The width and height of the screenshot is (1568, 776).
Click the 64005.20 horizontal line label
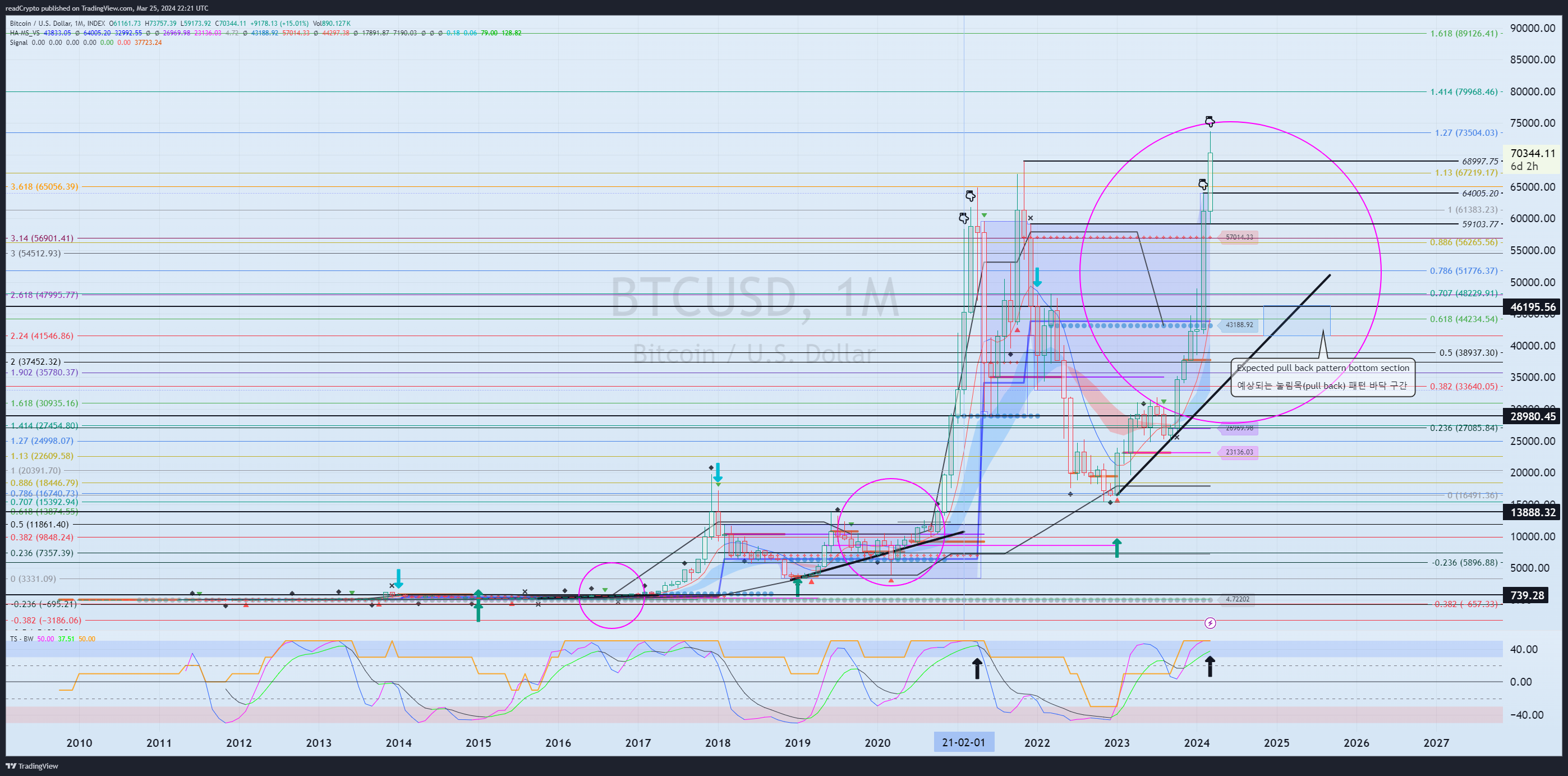pos(1480,194)
